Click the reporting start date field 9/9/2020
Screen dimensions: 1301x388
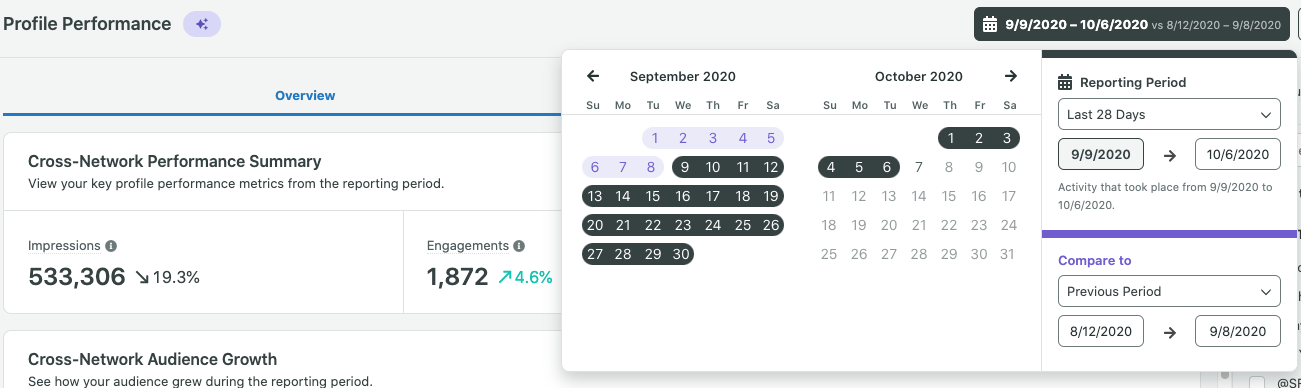click(x=1101, y=154)
